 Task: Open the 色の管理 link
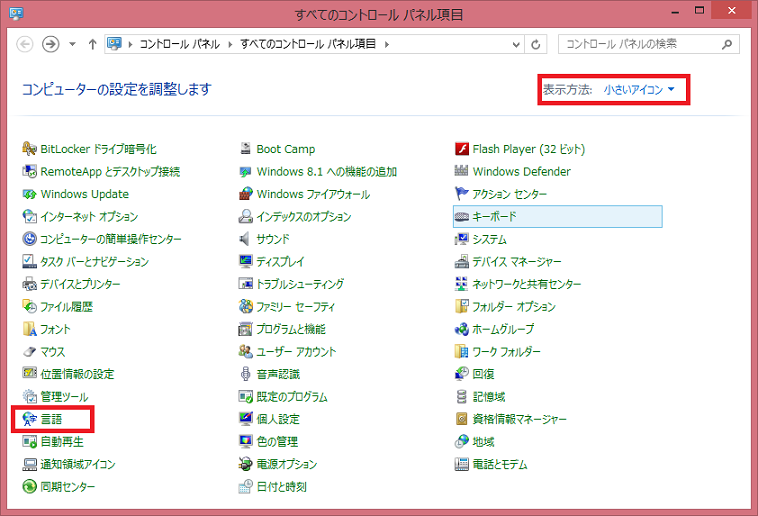pos(277,442)
